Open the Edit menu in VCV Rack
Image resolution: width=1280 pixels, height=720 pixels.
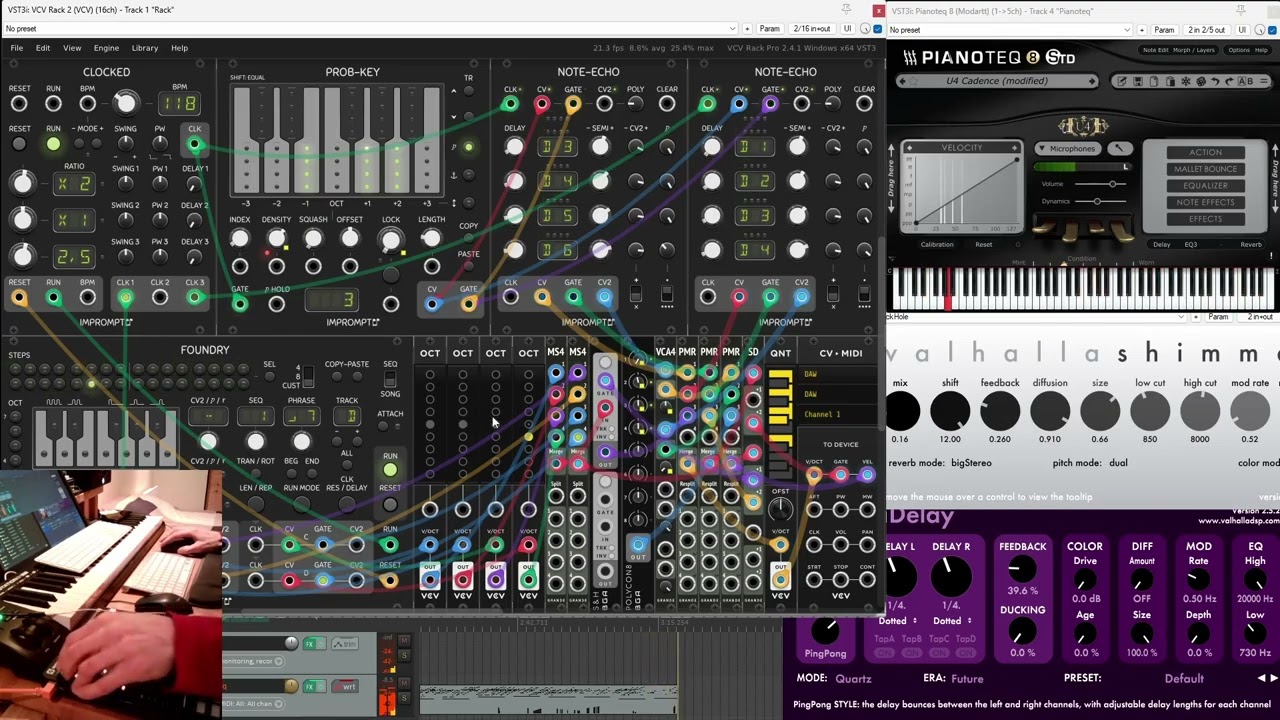pos(43,48)
